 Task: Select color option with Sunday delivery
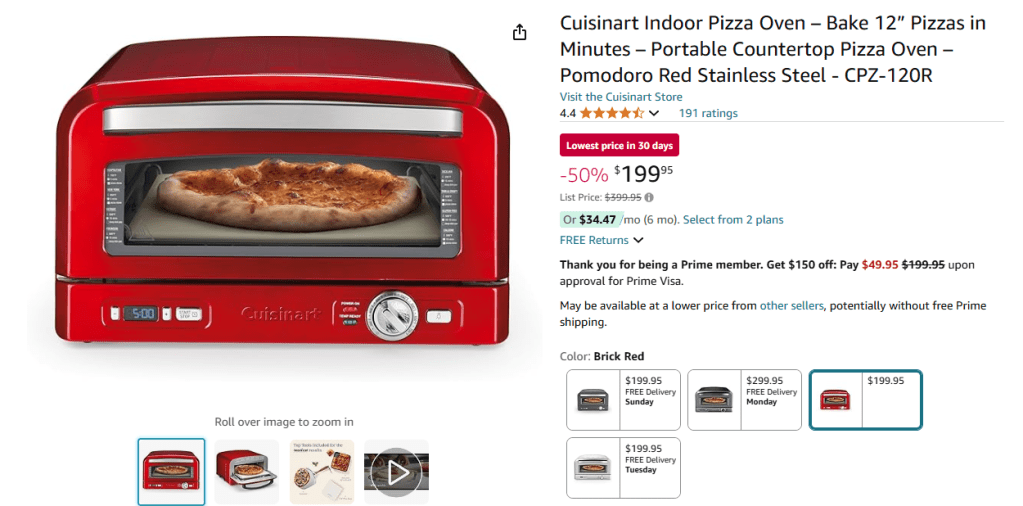(623, 400)
